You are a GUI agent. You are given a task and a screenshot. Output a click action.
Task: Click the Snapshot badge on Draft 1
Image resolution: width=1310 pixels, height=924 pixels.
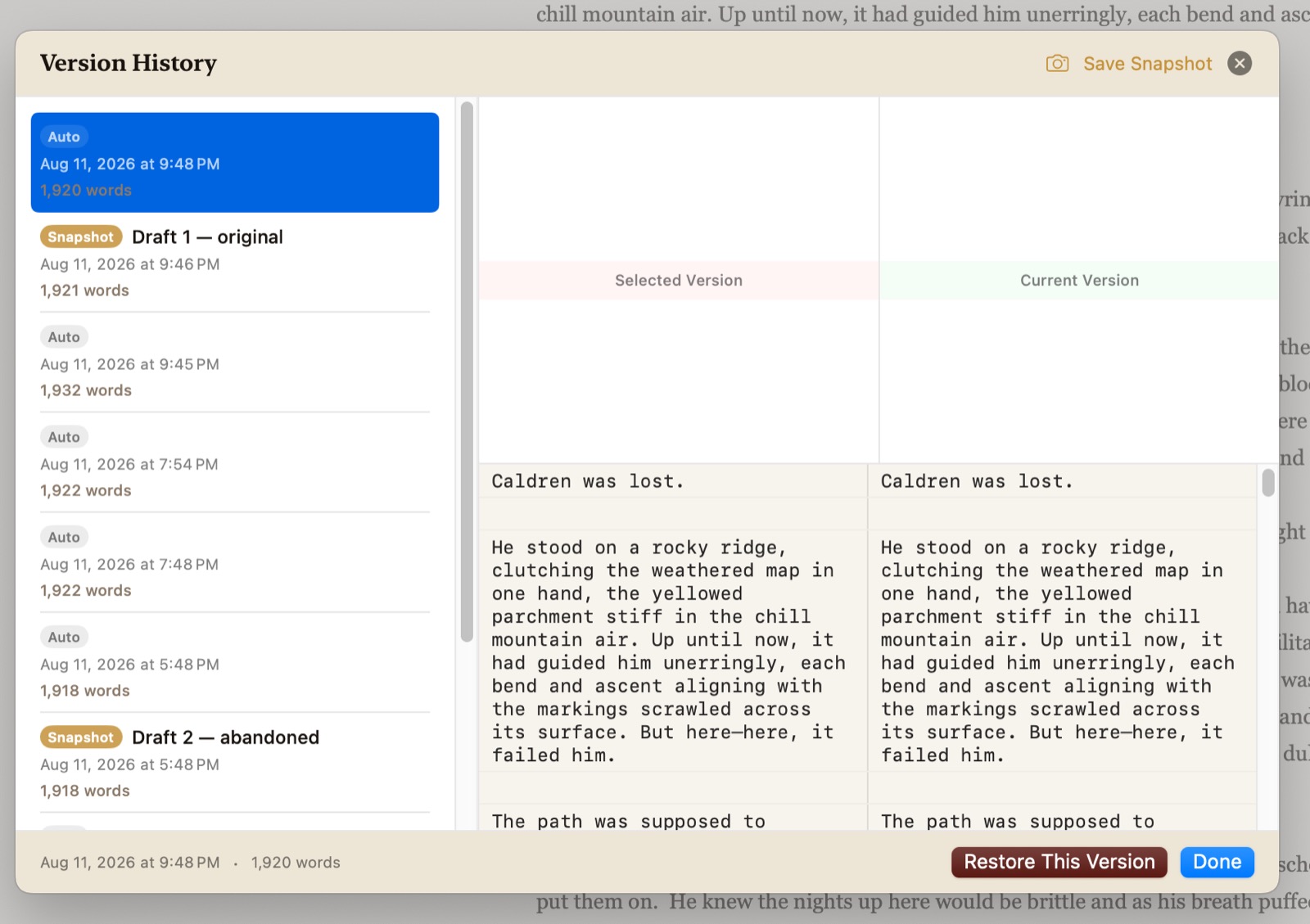coord(81,237)
